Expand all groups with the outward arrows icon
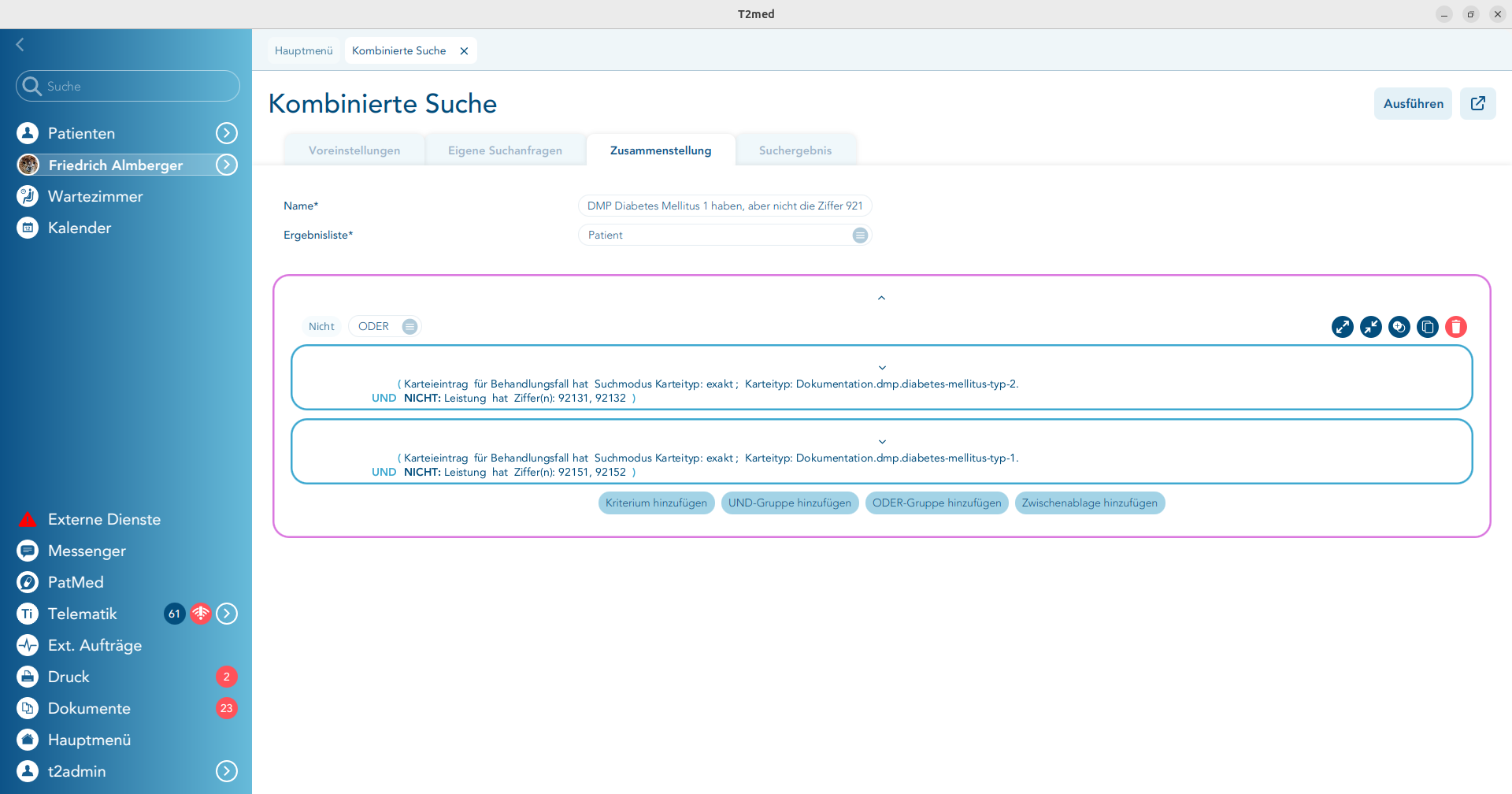The width and height of the screenshot is (1512, 794). pyautogui.click(x=1343, y=326)
